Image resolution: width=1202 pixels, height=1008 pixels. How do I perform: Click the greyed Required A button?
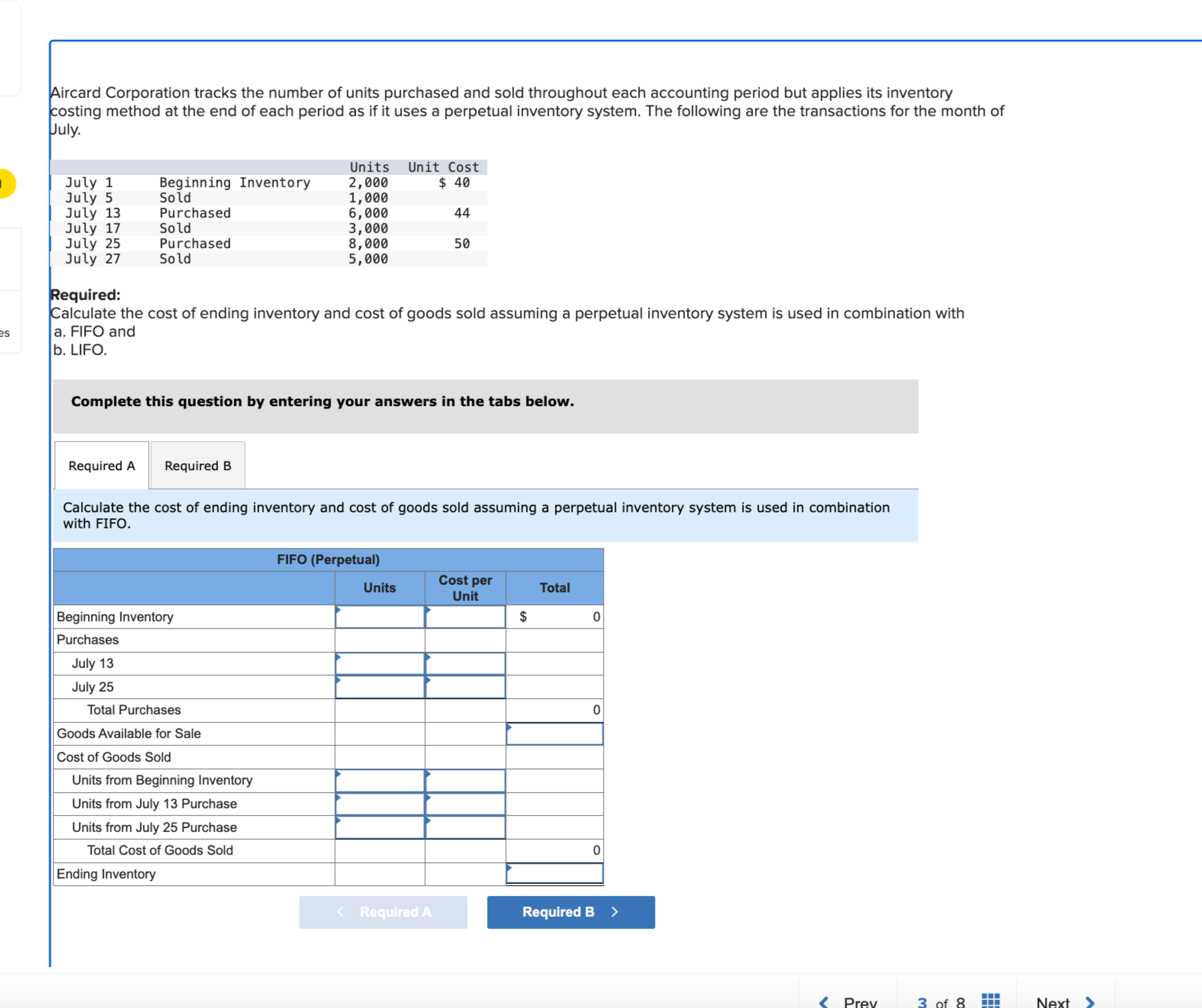(383, 912)
